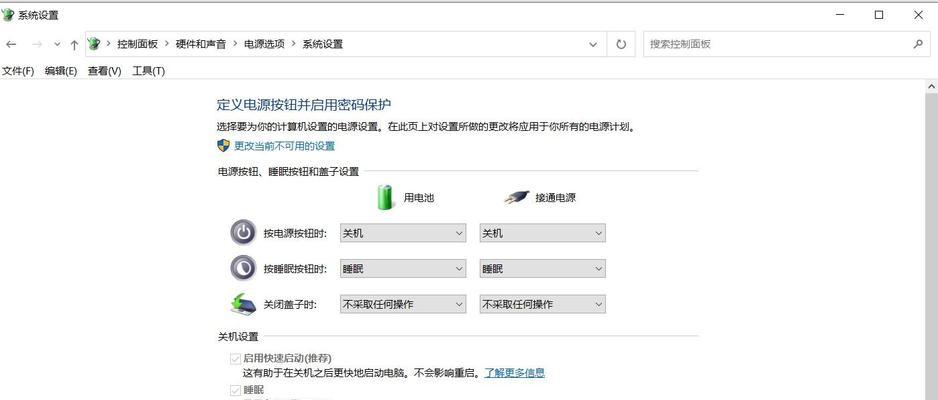Navigate to 电源选项 in breadcrumb
938x400 pixels.
(264, 44)
